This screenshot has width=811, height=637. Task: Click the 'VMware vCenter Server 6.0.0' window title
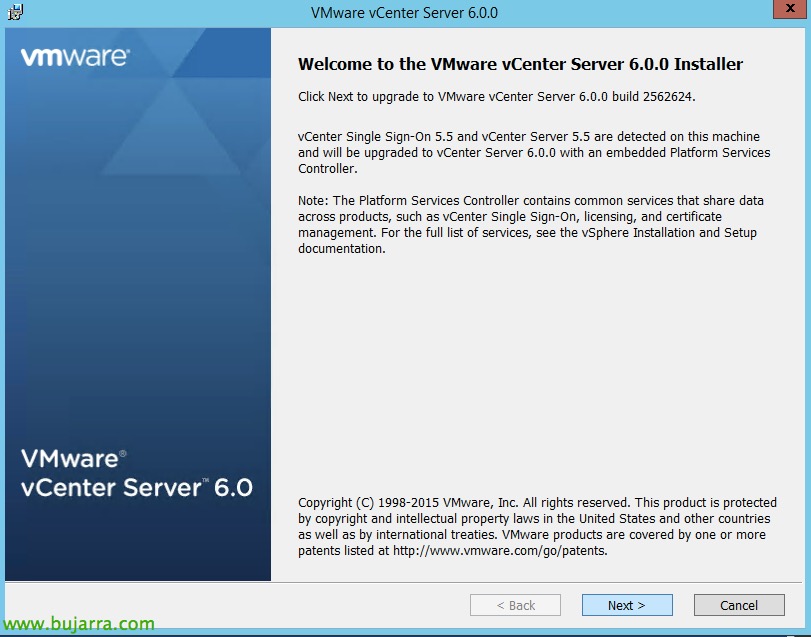[404, 12]
